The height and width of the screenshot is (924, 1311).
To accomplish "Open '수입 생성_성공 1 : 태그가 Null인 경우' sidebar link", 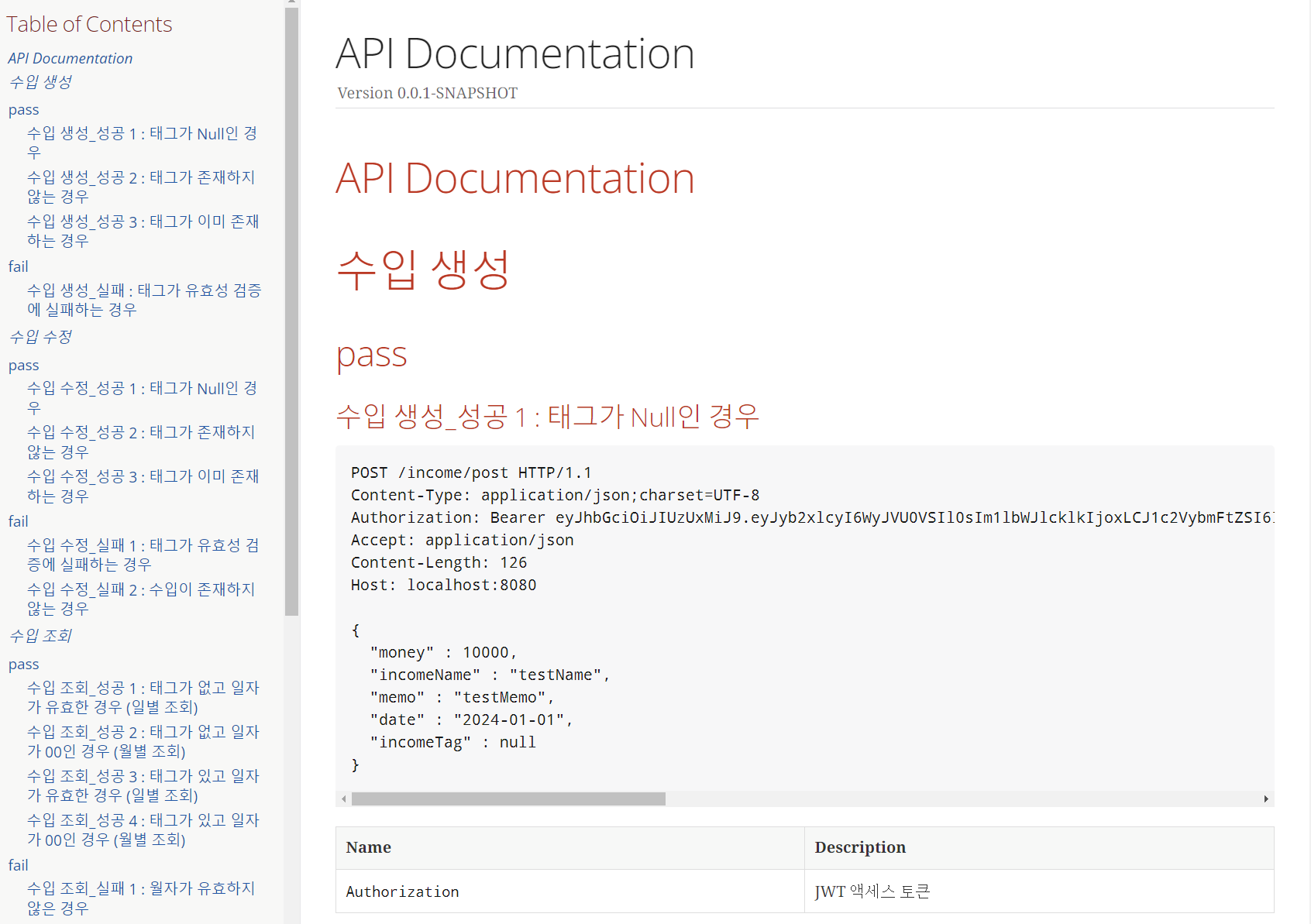I will pyautogui.click(x=143, y=143).
